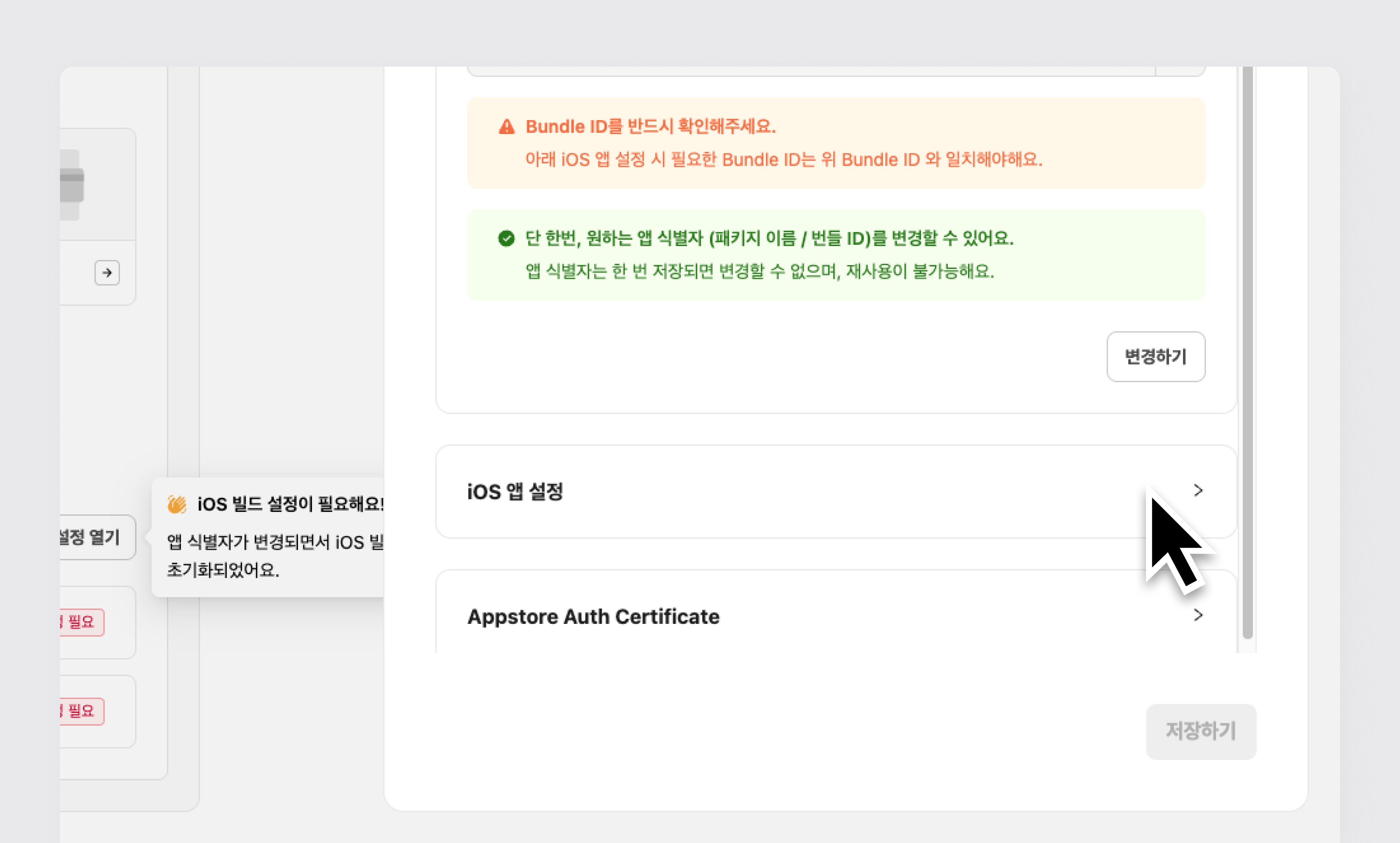
Task: Click the green notice title "단 한번, 원하는 앱 식별자"
Action: (614, 238)
